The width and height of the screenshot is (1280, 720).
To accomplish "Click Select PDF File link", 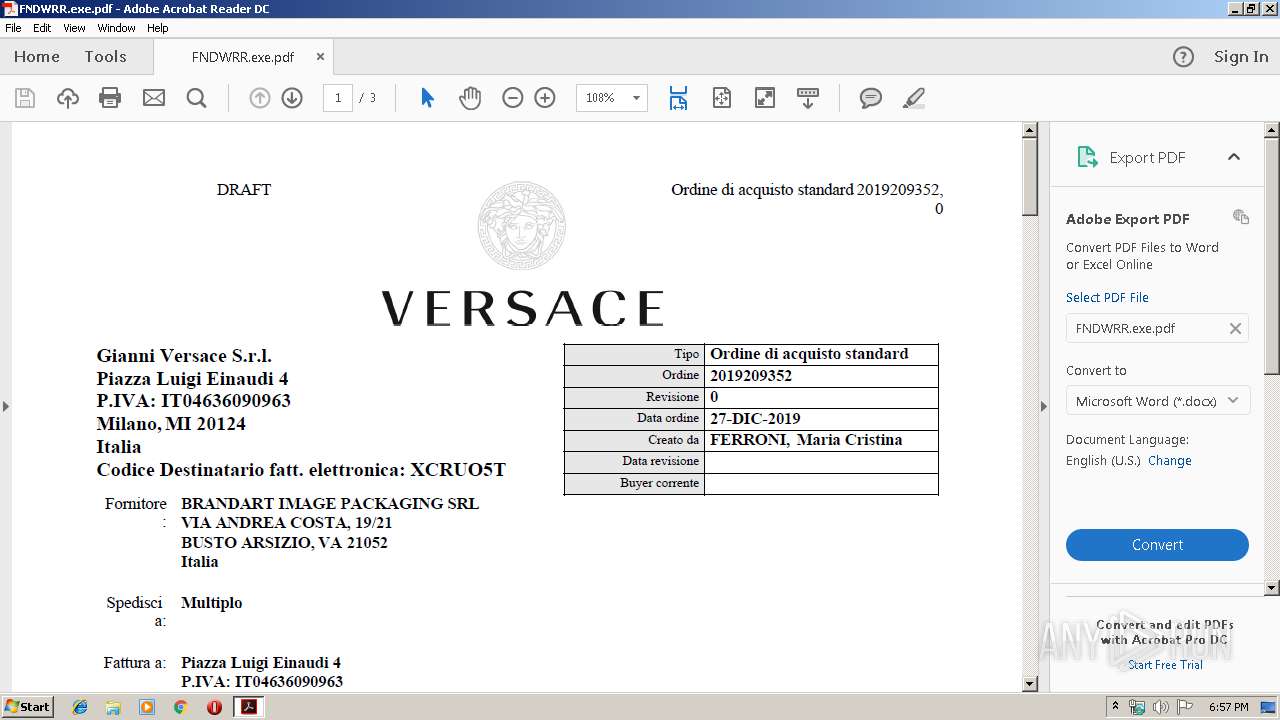I will [x=1107, y=298].
